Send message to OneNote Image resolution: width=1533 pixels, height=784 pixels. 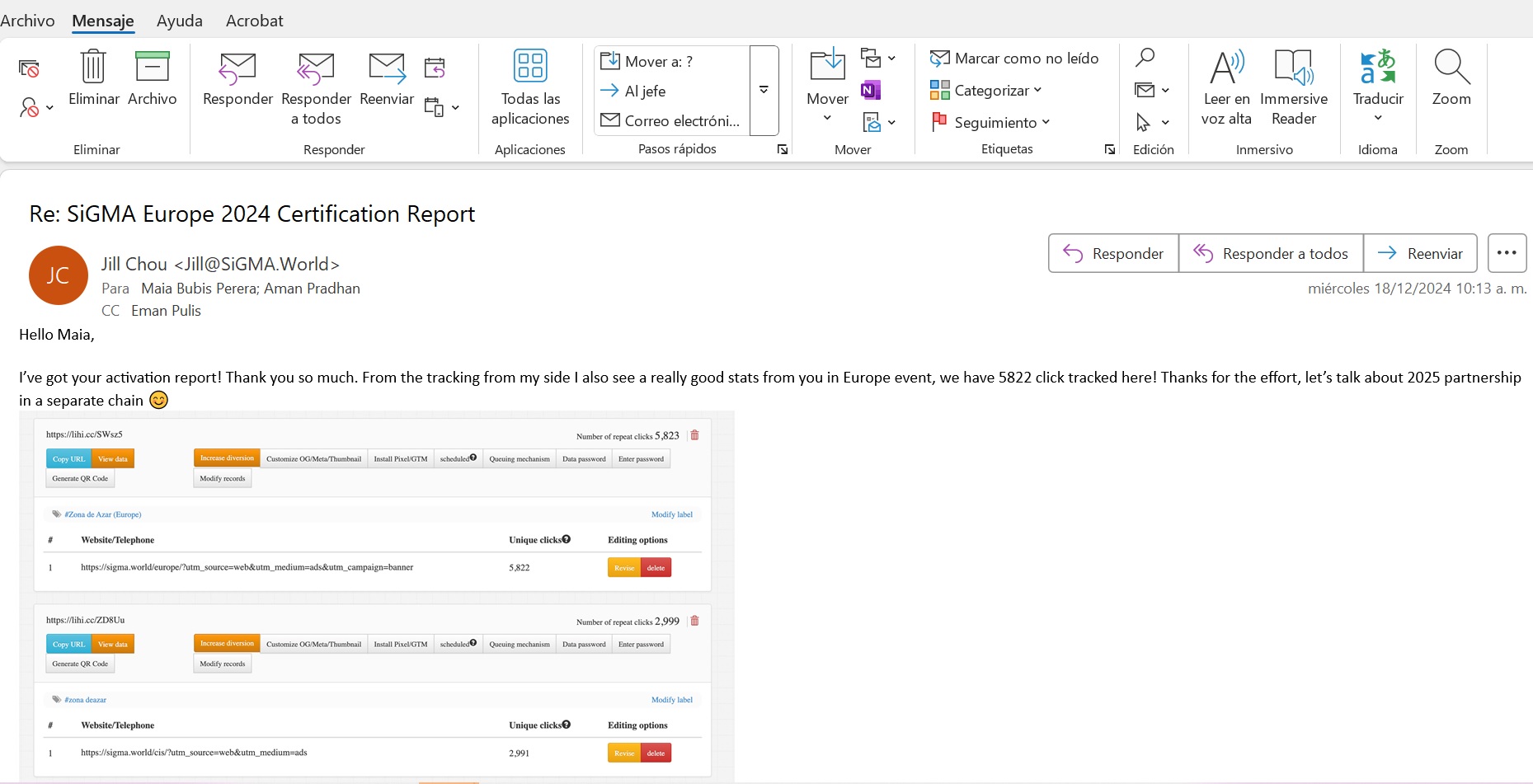pyautogui.click(x=871, y=90)
